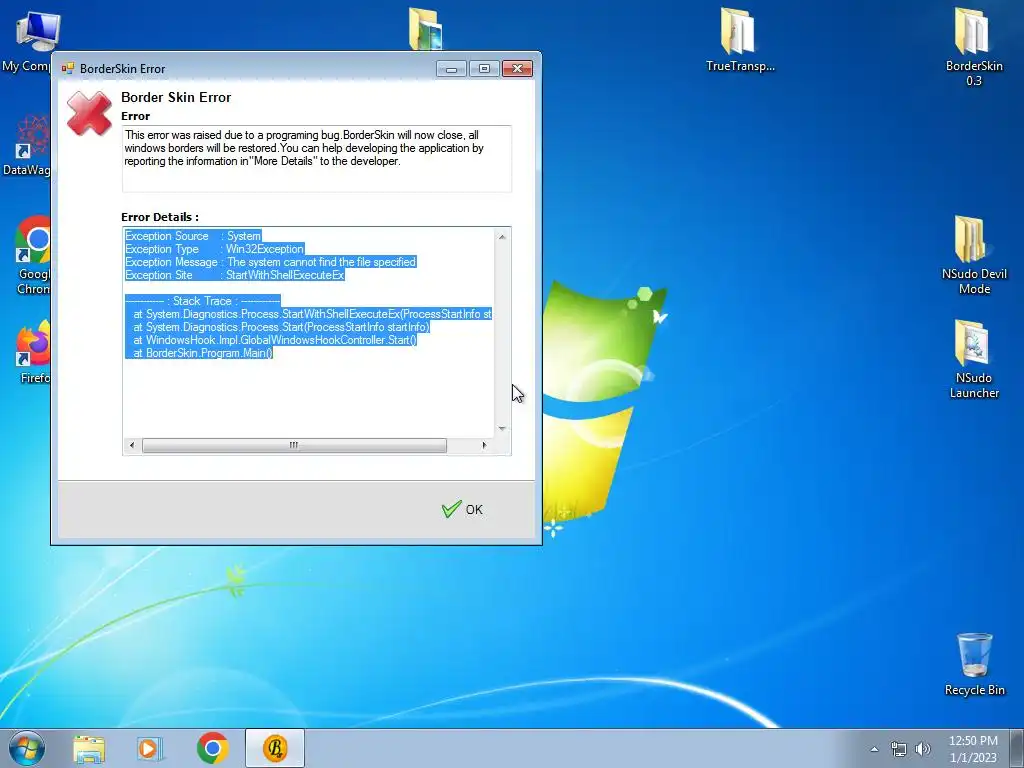The height and width of the screenshot is (768, 1024).
Task: Open the BorderSkin 0.3 desktop folder
Action: [974, 47]
